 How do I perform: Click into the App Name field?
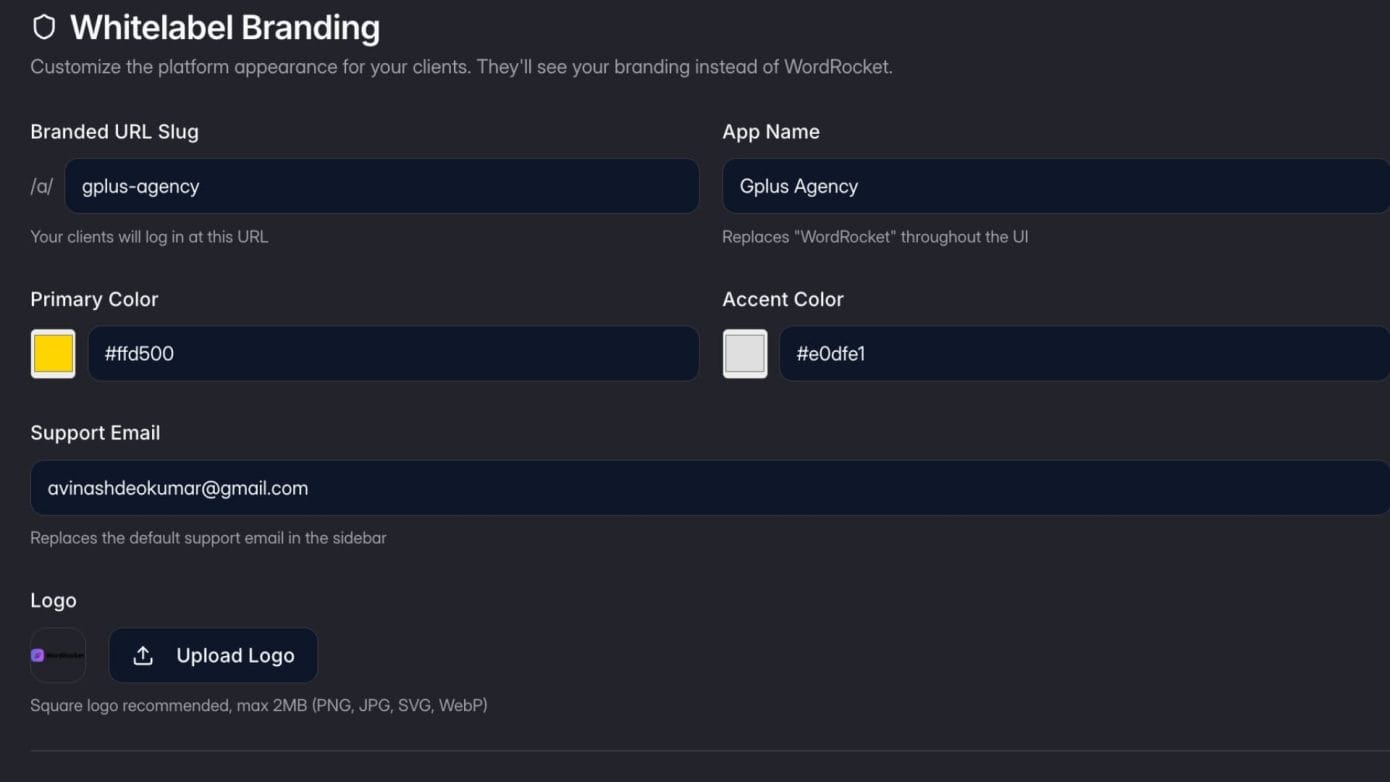(1055, 186)
